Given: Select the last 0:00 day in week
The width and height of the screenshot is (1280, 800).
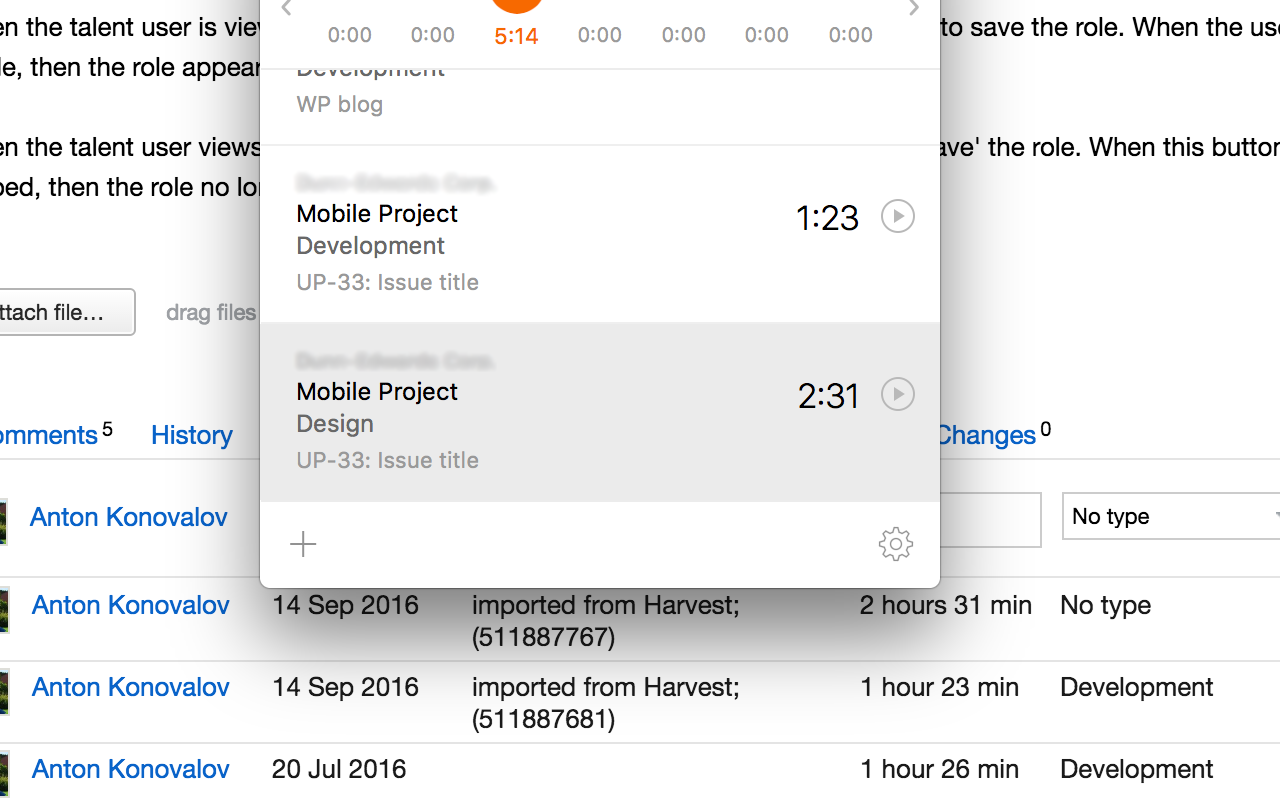Looking at the screenshot, I should [x=850, y=36].
